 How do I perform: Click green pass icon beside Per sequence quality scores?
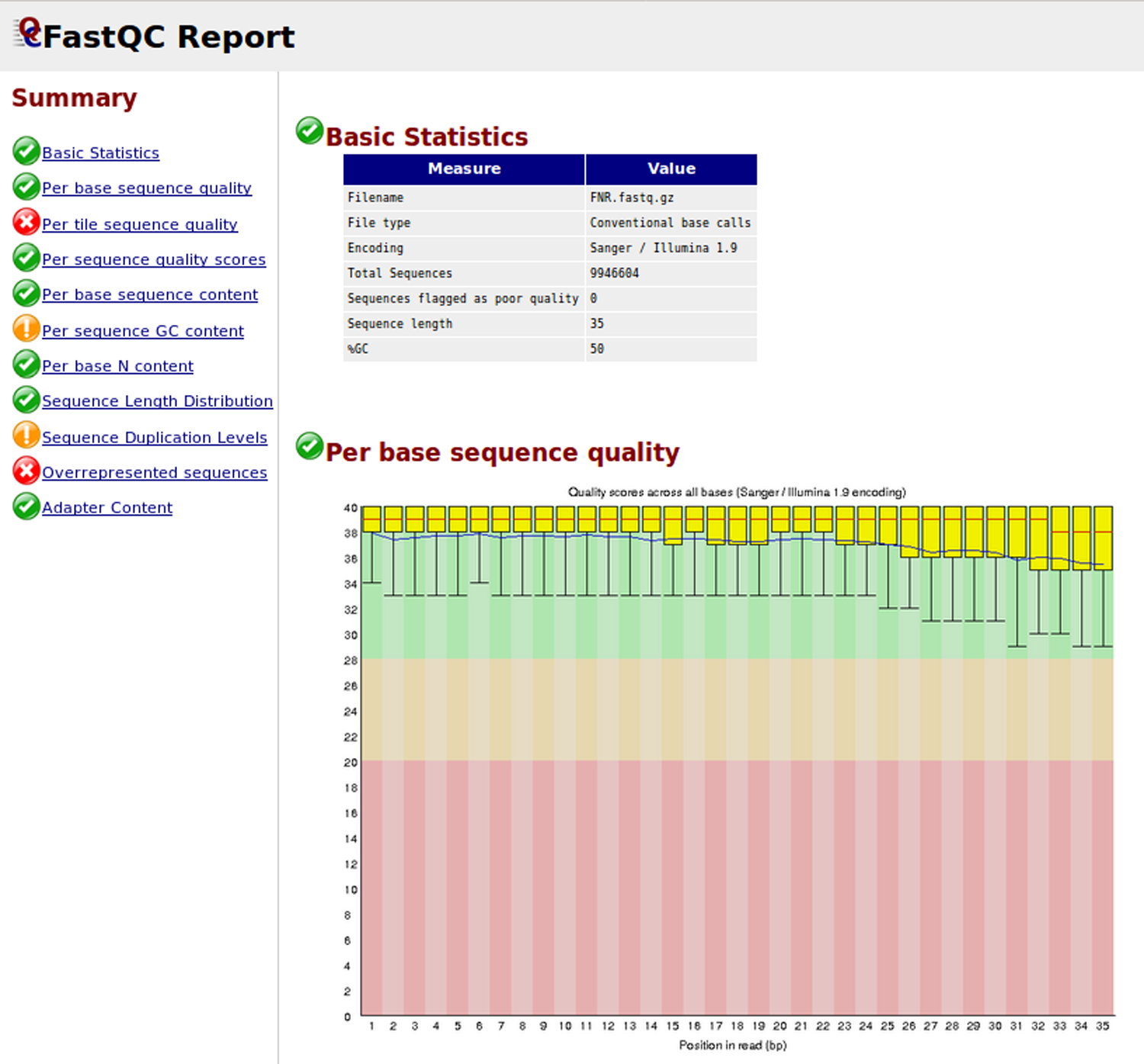[x=26, y=258]
